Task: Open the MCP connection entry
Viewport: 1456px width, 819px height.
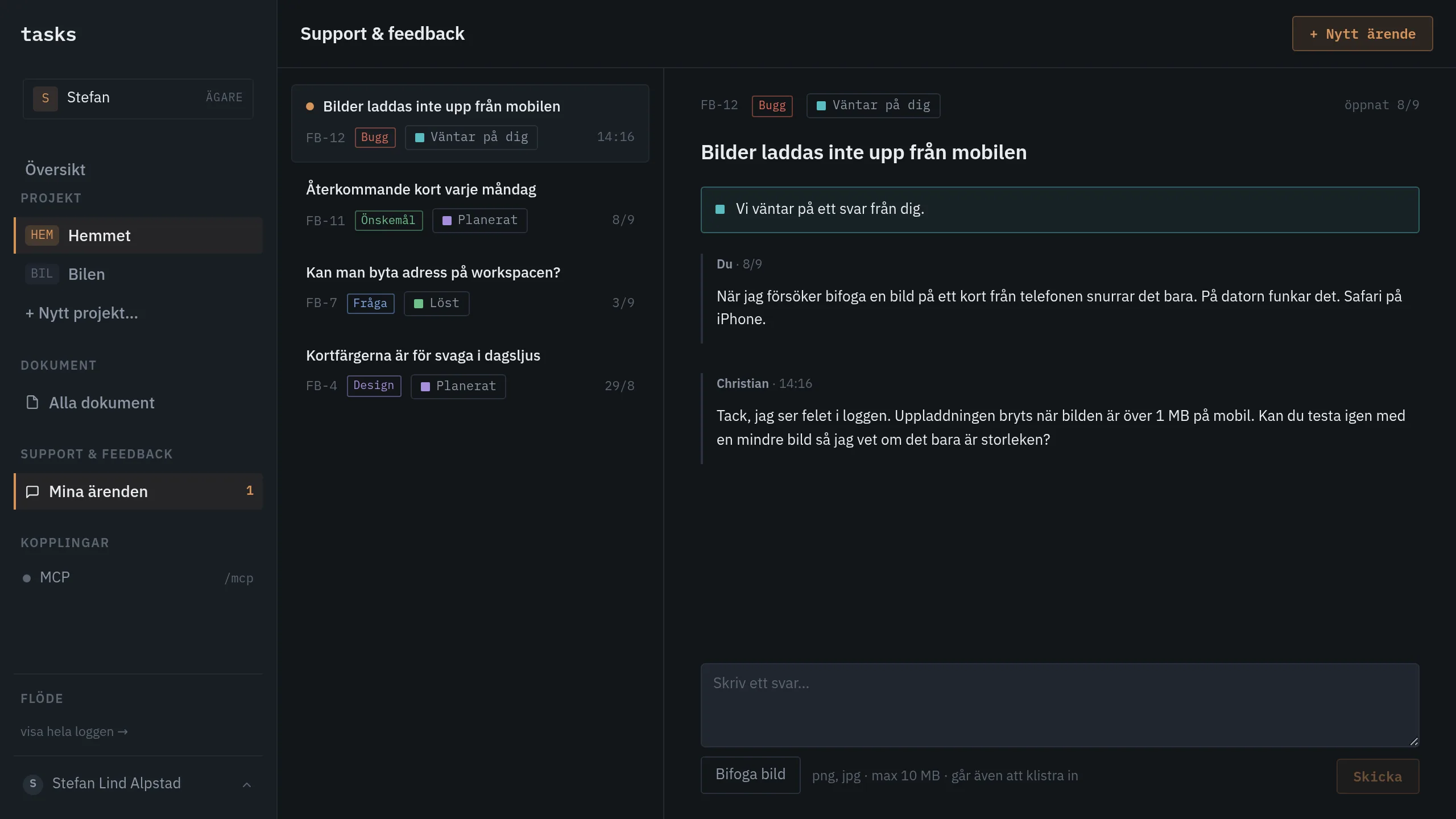Action: 138,578
